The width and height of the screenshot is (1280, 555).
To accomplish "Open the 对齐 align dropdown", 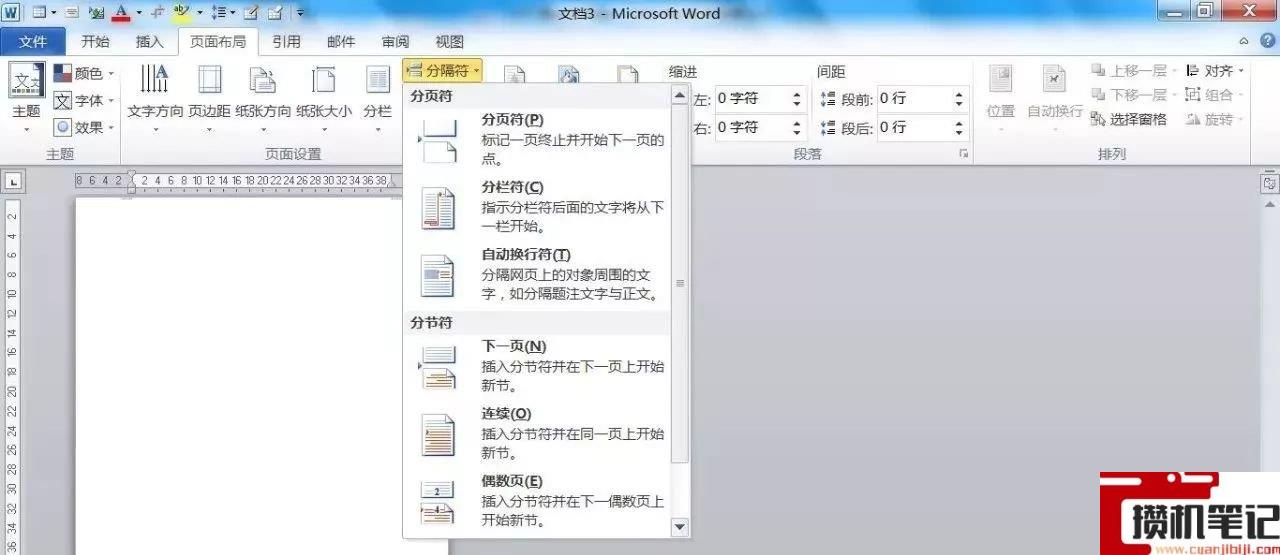I will click(x=1215, y=71).
